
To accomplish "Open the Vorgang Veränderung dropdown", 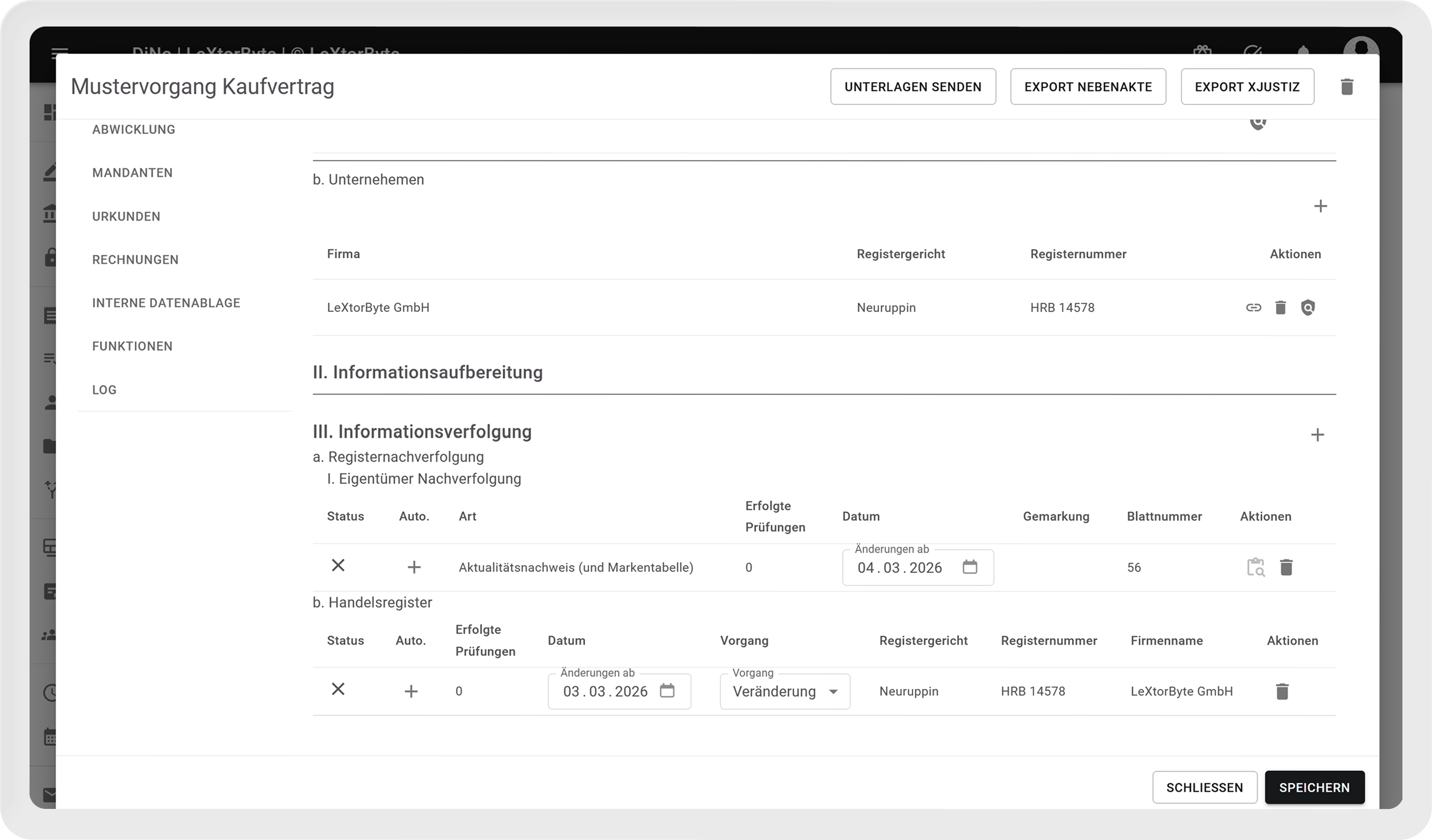I will click(784, 691).
